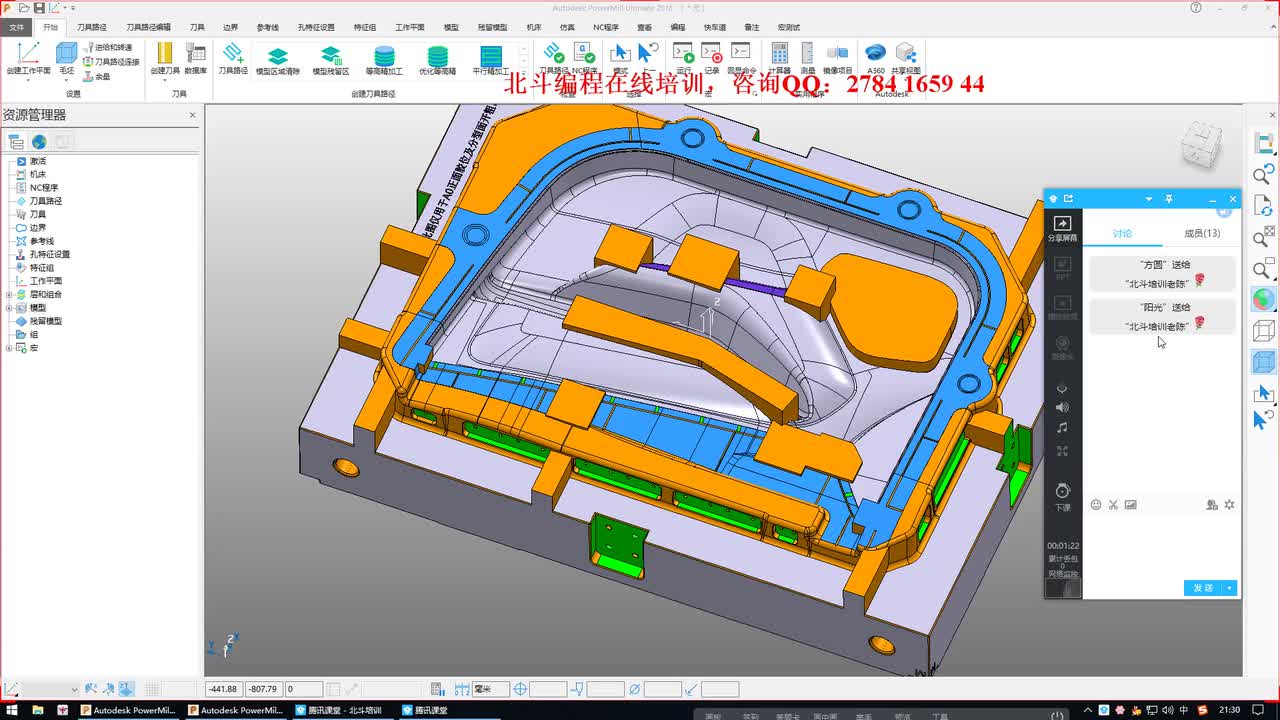
Task: Switch to the 刀具路径编辑 ribbon tab
Action: pos(148,27)
